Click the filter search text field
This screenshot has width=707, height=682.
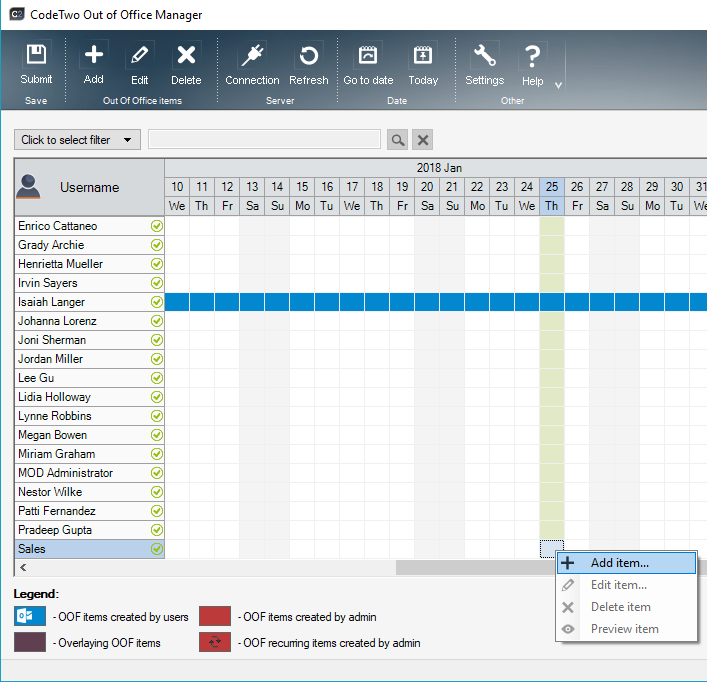coord(264,139)
